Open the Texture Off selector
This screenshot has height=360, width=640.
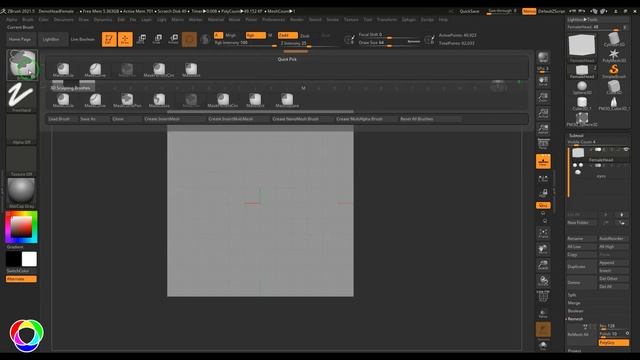[x=21, y=161]
